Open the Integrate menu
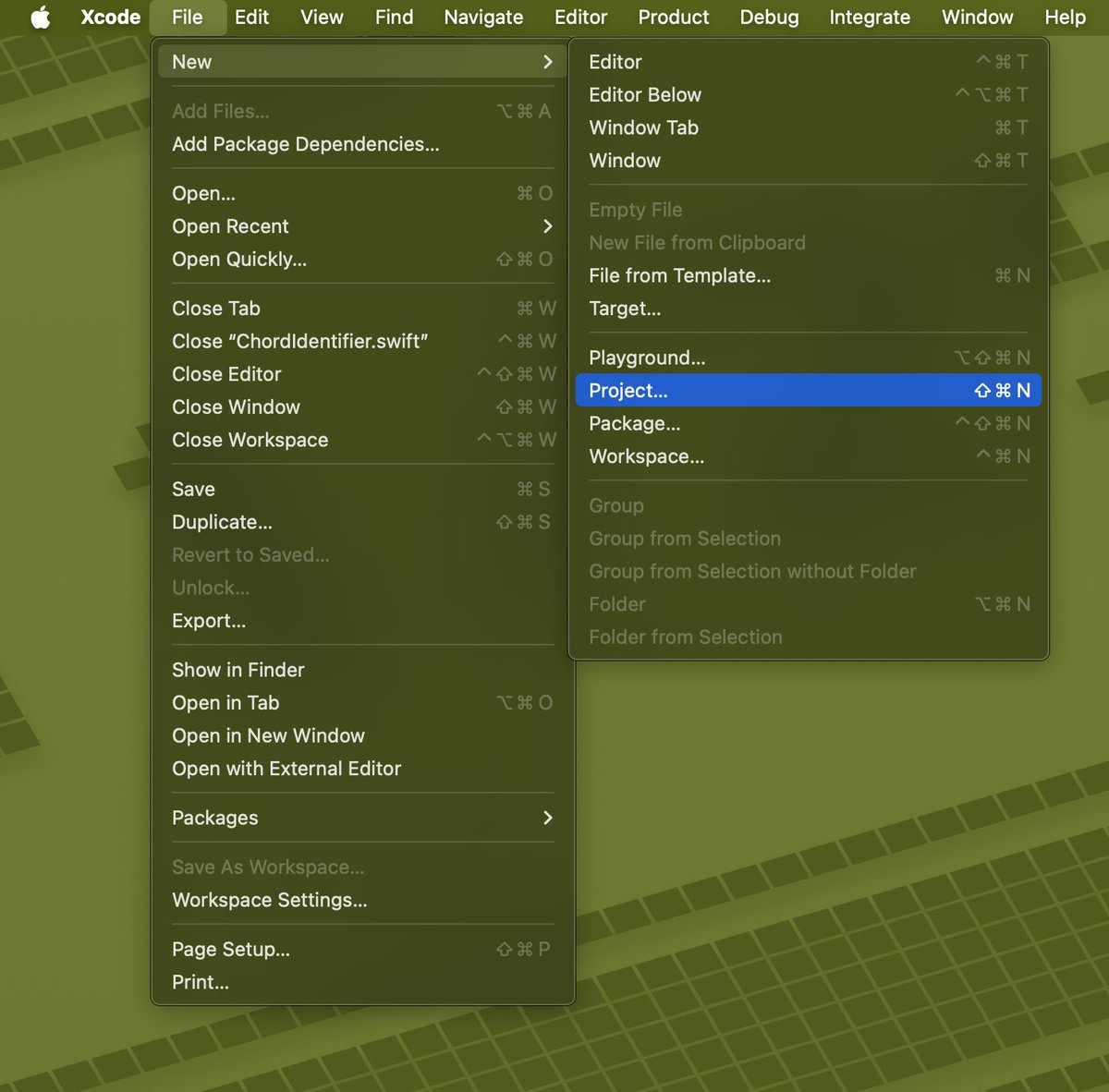 click(x=870, y=18)
